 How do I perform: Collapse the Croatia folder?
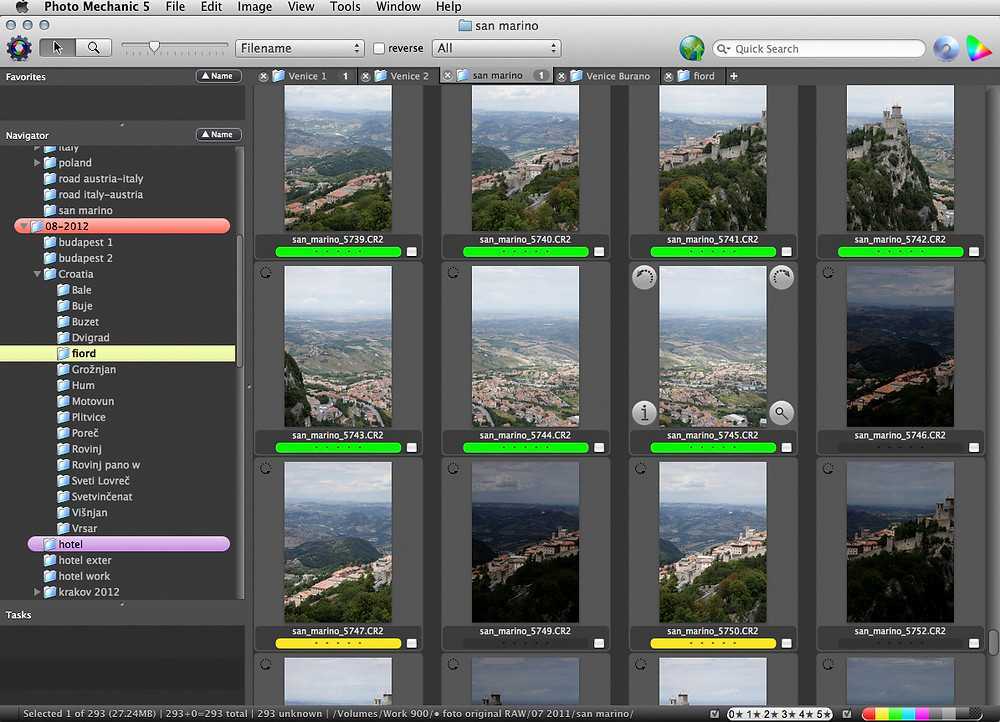pos(37,274)
